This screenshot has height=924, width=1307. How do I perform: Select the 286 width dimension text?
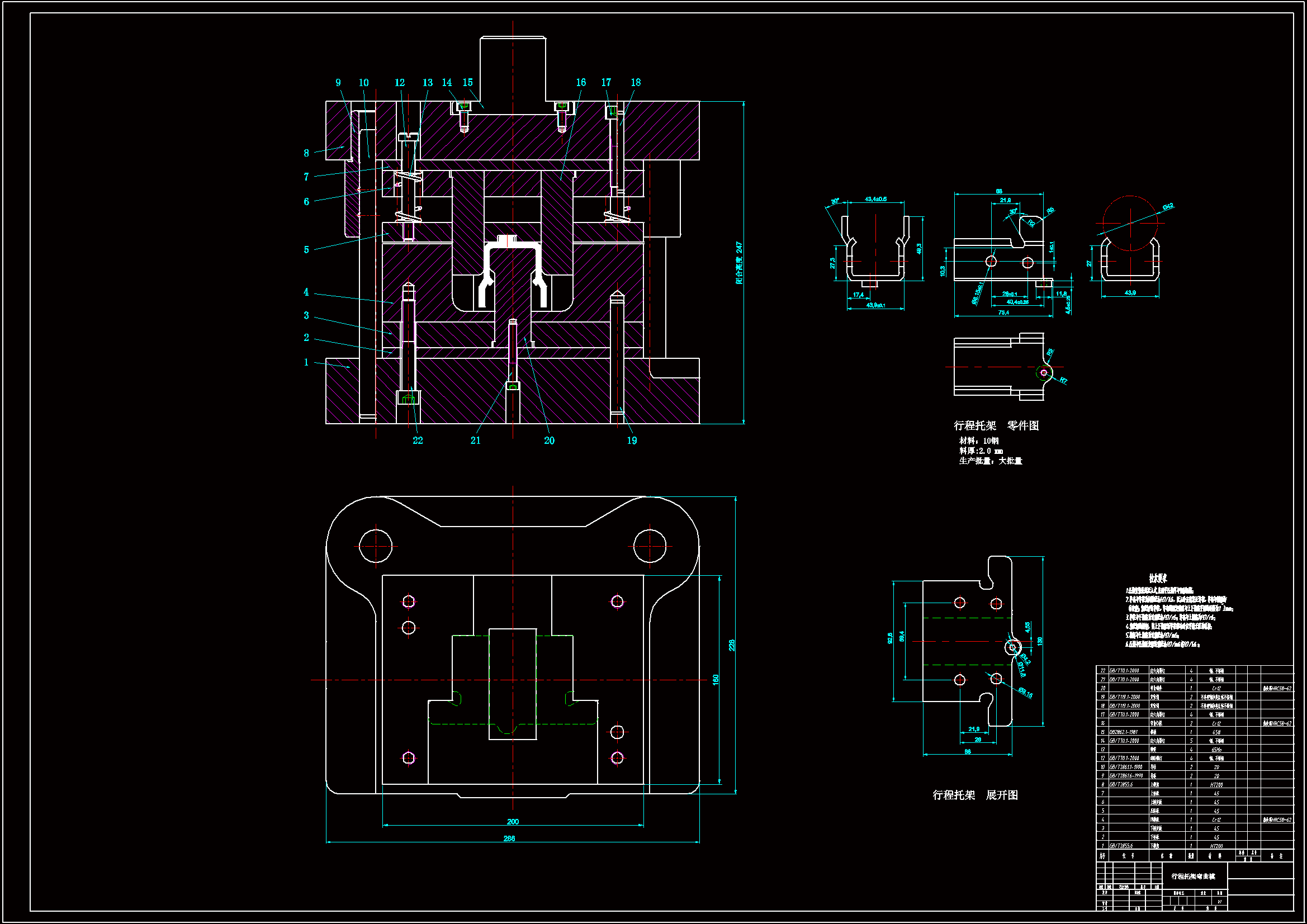click(x=509, y=838)
